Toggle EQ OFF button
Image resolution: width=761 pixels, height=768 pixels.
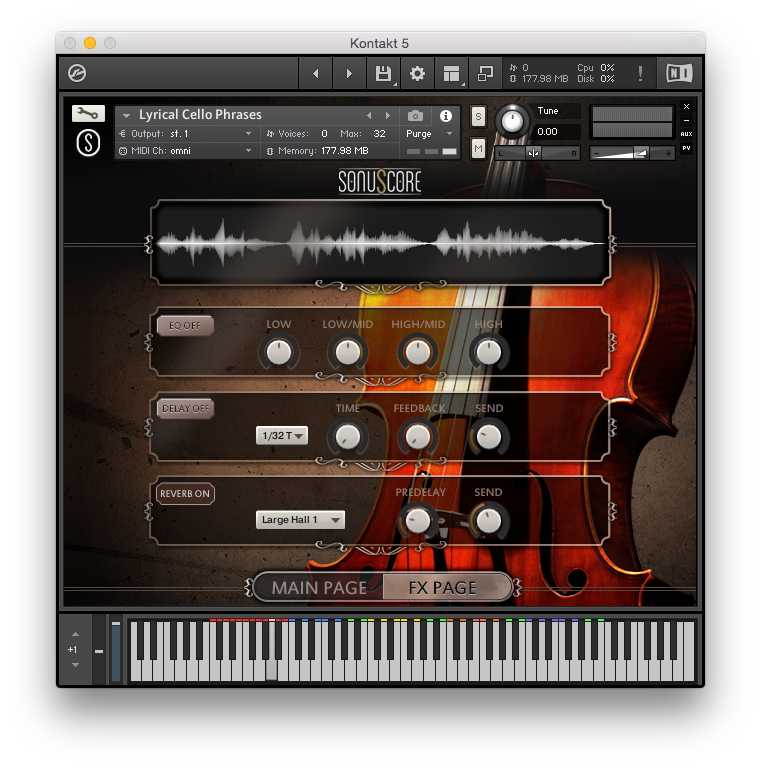click(185, 326)
